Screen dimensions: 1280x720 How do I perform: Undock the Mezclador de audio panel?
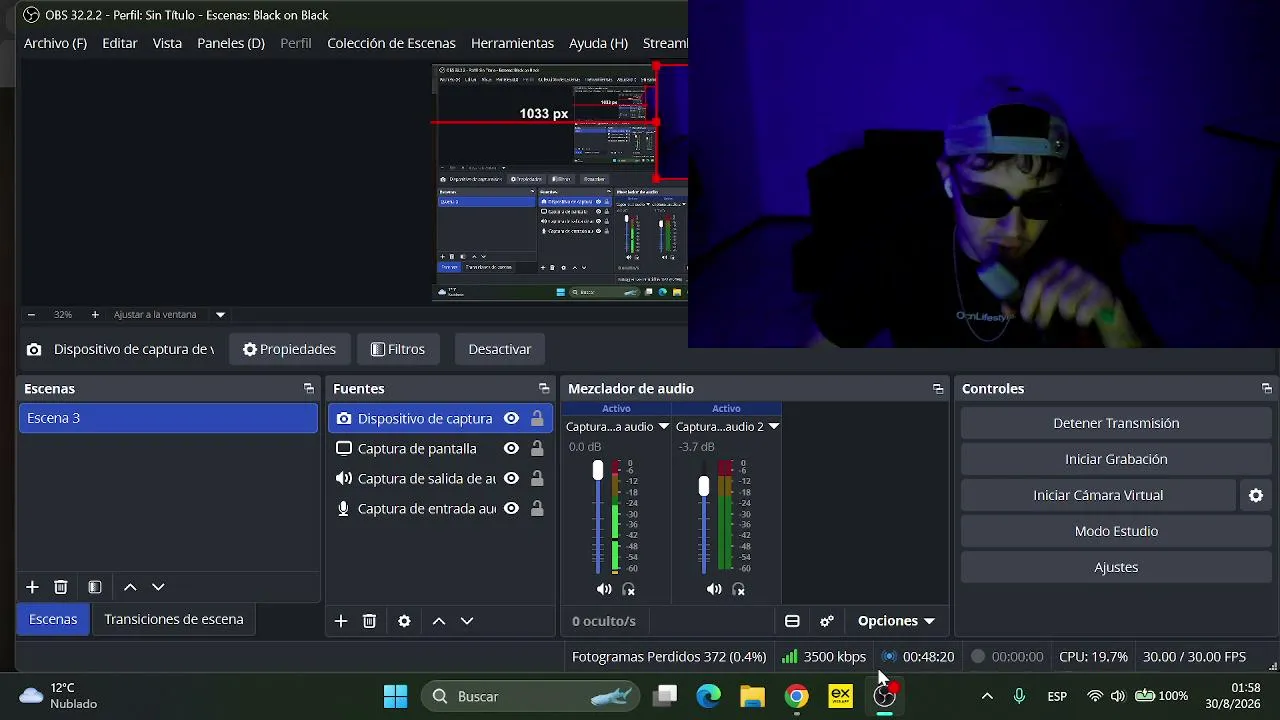938,389
